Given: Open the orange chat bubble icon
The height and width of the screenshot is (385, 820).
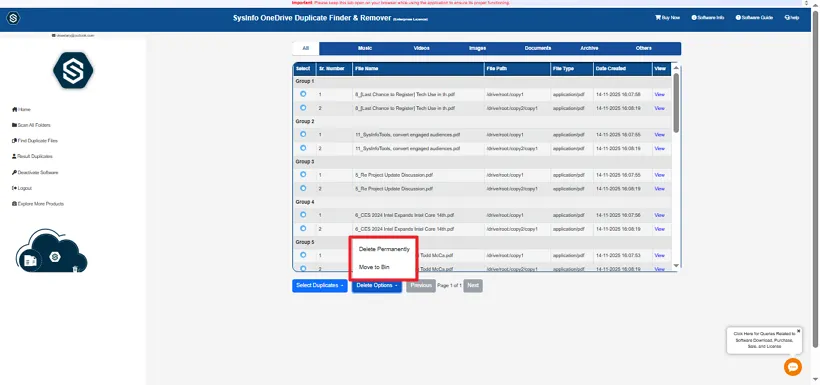Looking at the screenshot, I should click(793, 367).
